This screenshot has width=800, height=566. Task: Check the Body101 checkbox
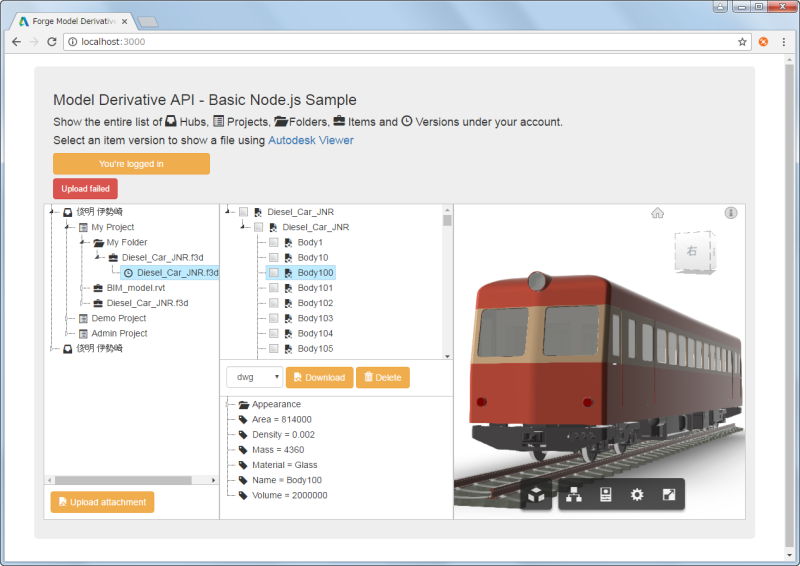pyautogui.click(x=273, y=288)
